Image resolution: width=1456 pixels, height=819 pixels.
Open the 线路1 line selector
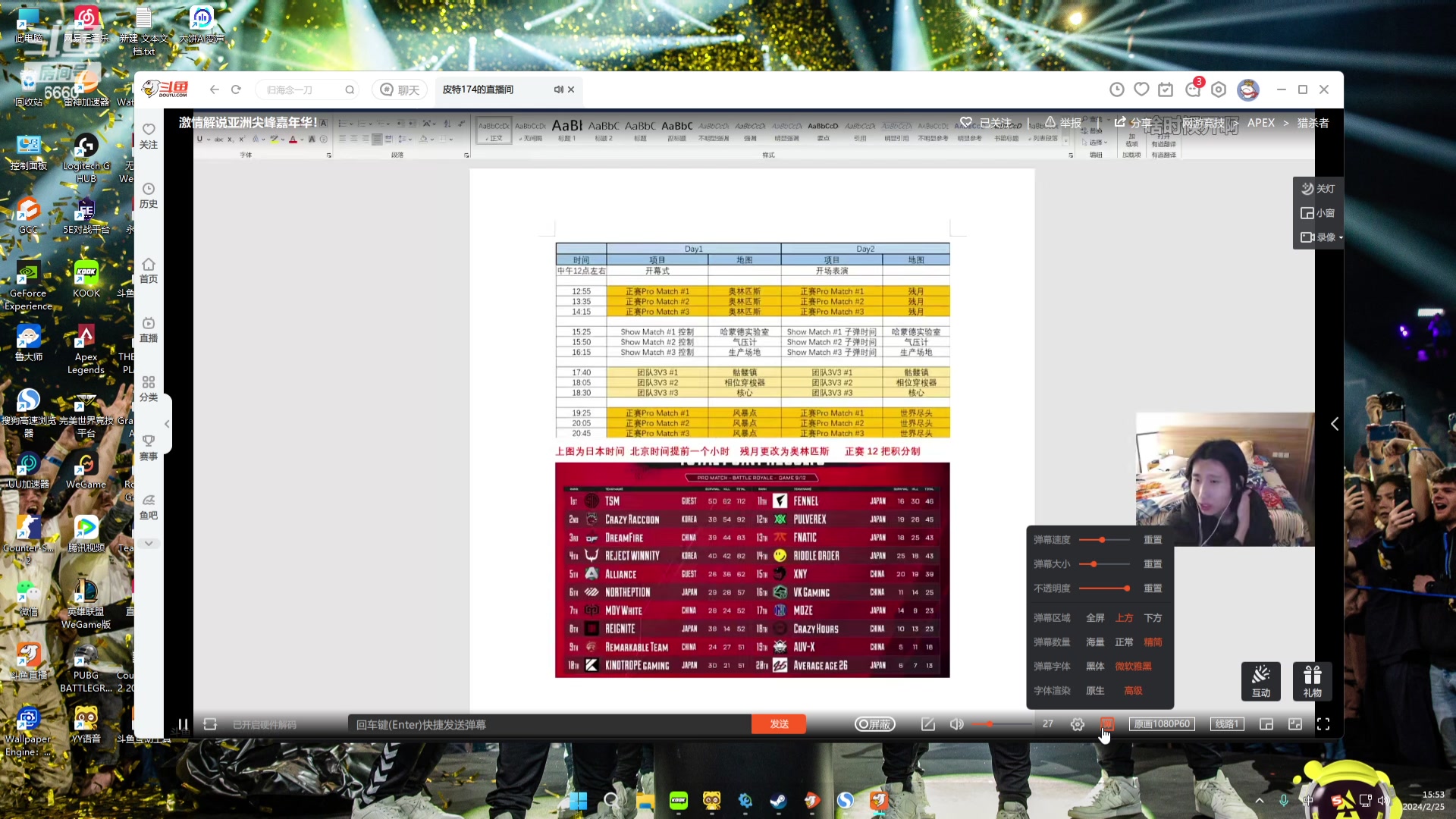(1227, 724)
